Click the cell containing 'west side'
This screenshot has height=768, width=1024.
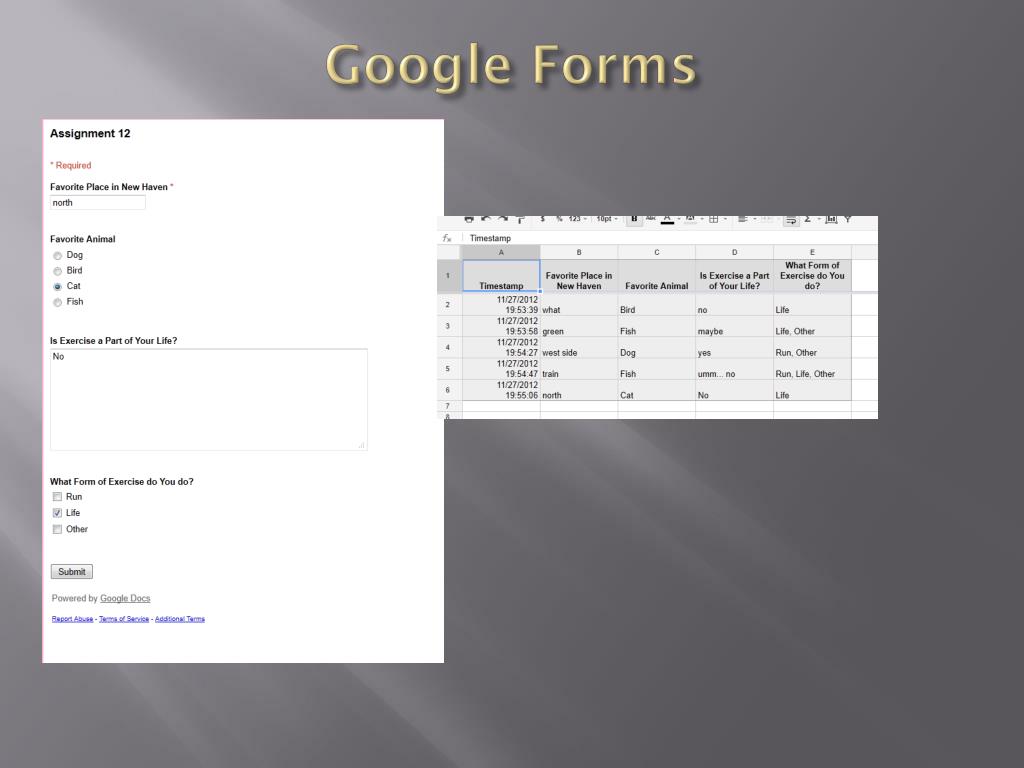tap(579, 347)
